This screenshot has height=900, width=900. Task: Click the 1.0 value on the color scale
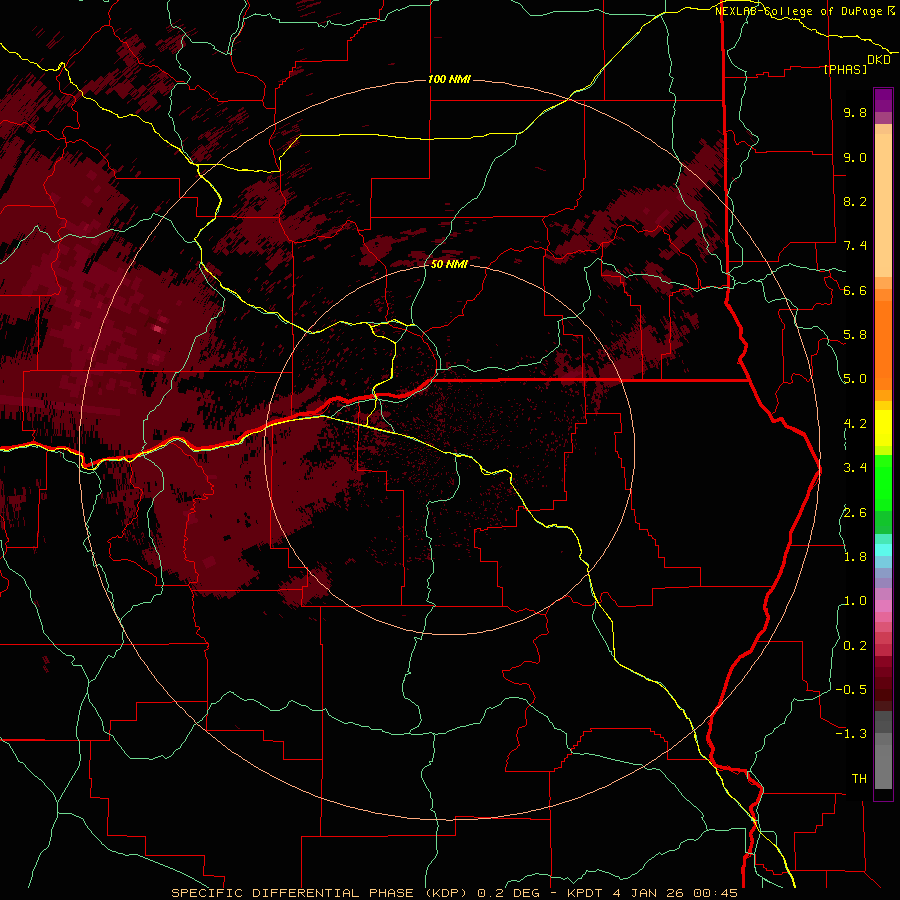coord(855,601)
